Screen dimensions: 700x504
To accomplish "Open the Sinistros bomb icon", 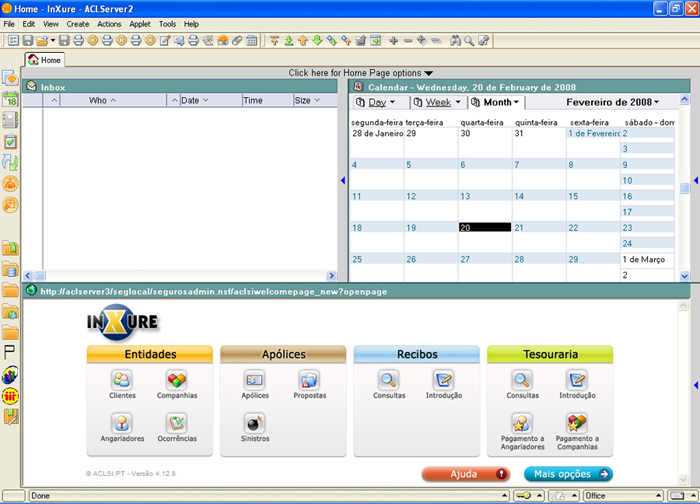I will 255,424.
